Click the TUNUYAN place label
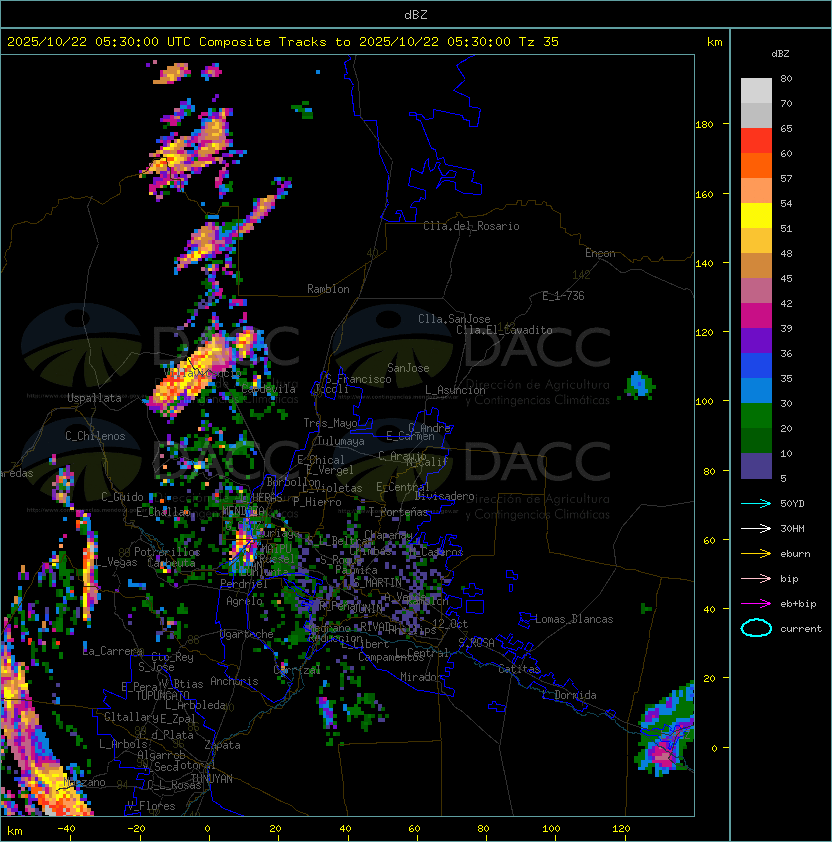The height and width of the screenshot is (842, 832). pos(212,779)
